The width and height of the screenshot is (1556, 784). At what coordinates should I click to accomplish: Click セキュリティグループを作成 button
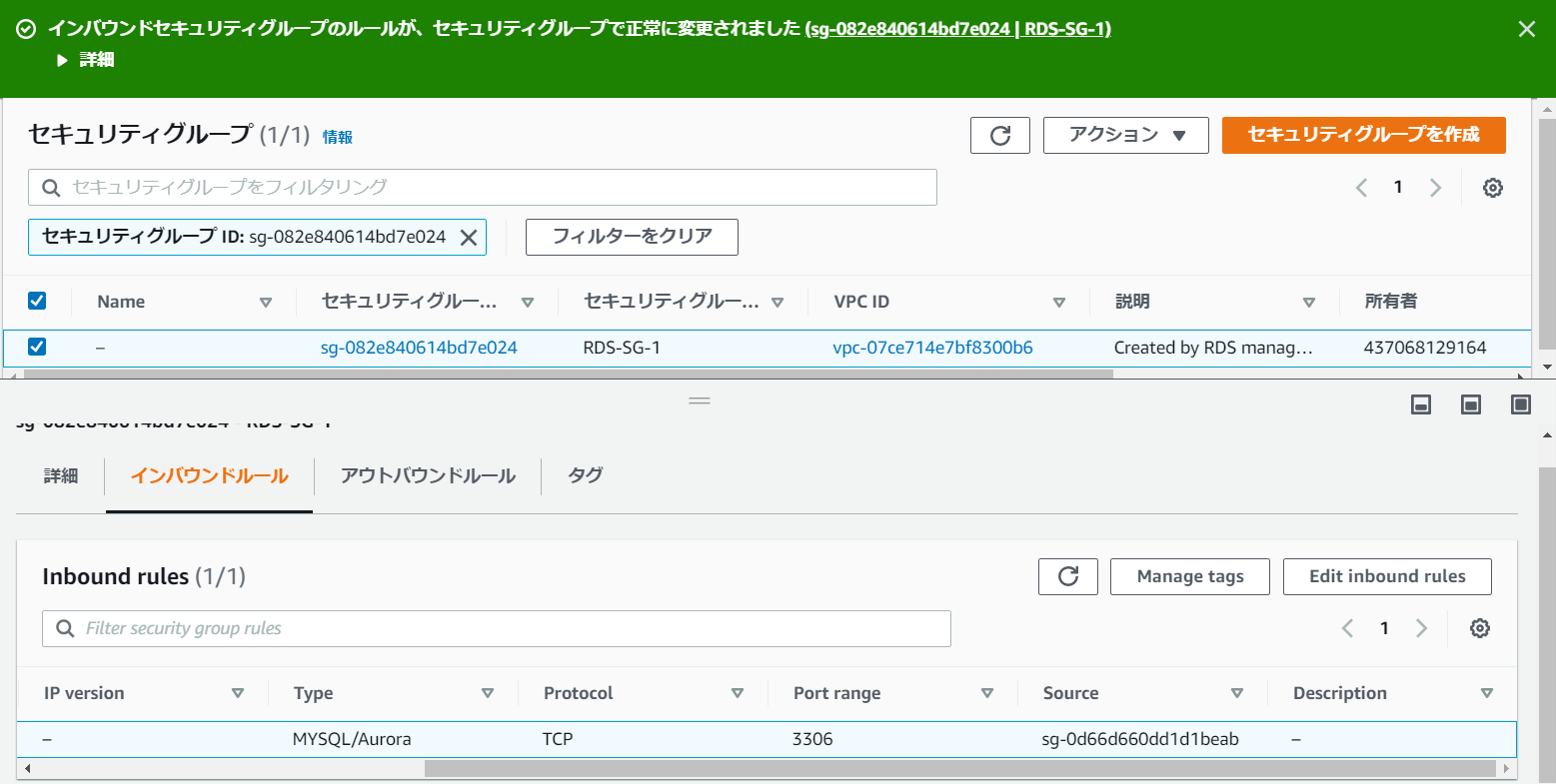point(1363,135)
